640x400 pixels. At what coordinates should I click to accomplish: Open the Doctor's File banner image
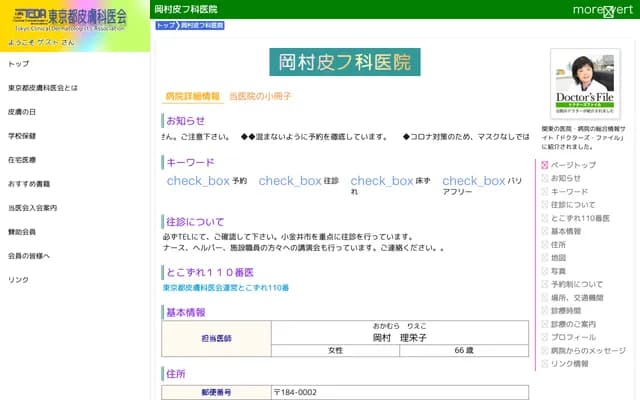pos(585,84)
